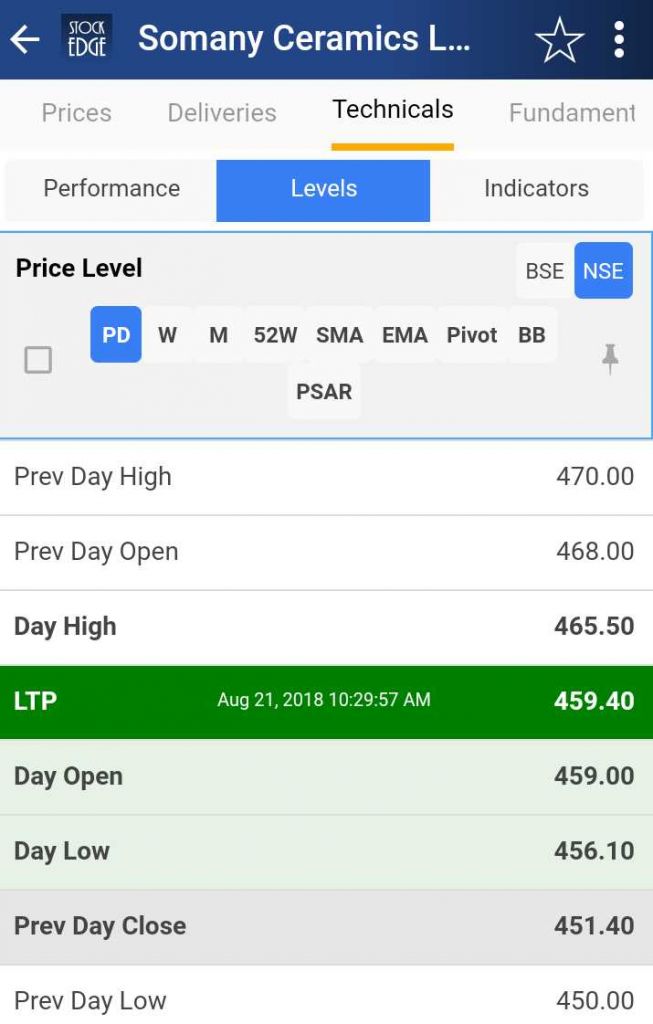653x1024 pixels.
Task: Disable the PD level toggle
Action: 115,335
